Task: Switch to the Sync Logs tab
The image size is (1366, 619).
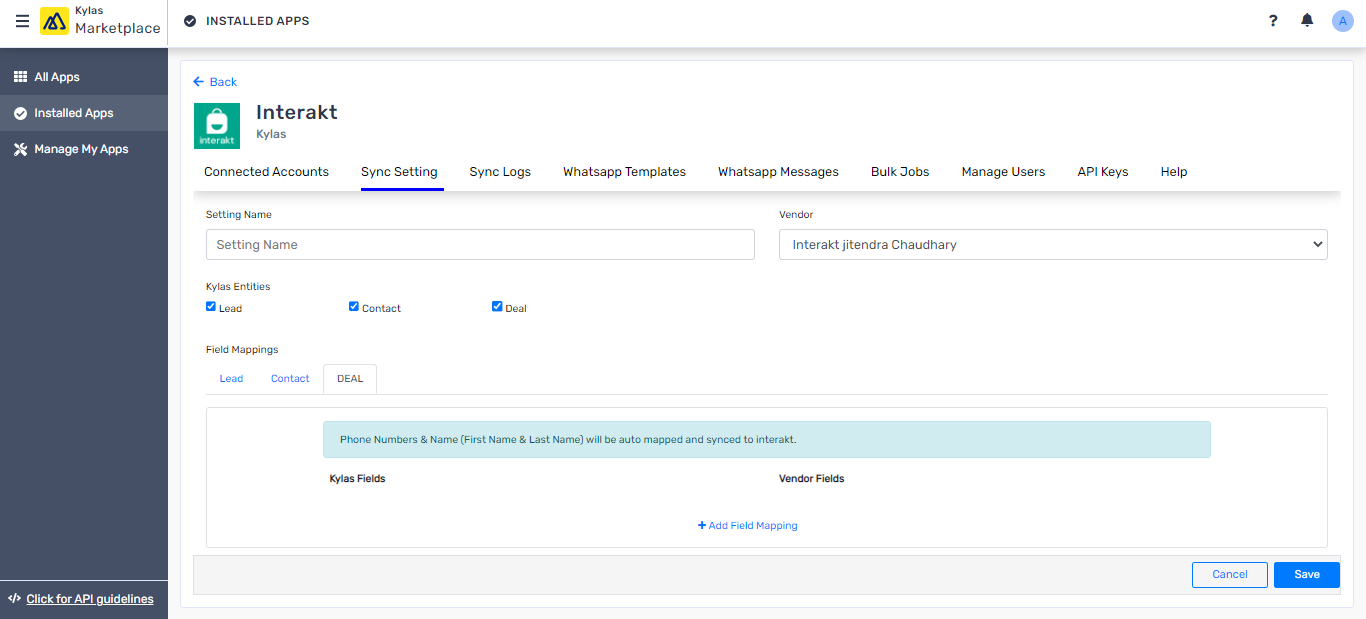Action: 500,171
